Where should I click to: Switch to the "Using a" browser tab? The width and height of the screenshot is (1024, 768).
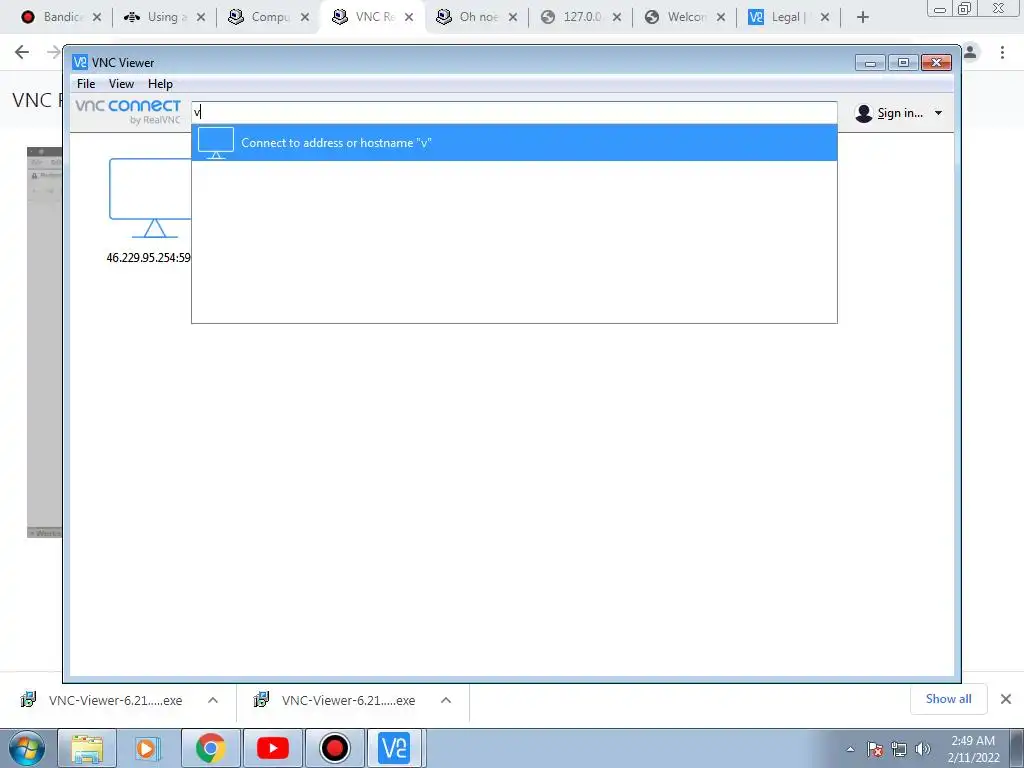[159, 17]
